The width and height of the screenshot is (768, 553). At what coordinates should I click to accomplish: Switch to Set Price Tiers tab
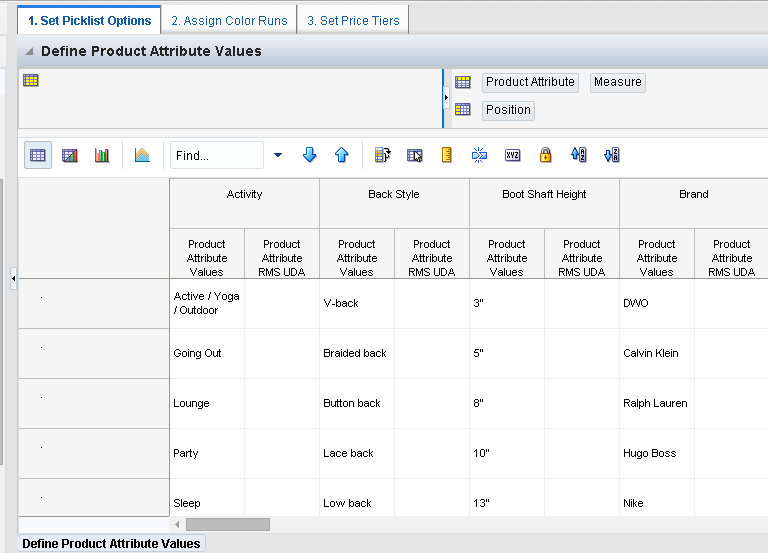[x=353, y=21]
